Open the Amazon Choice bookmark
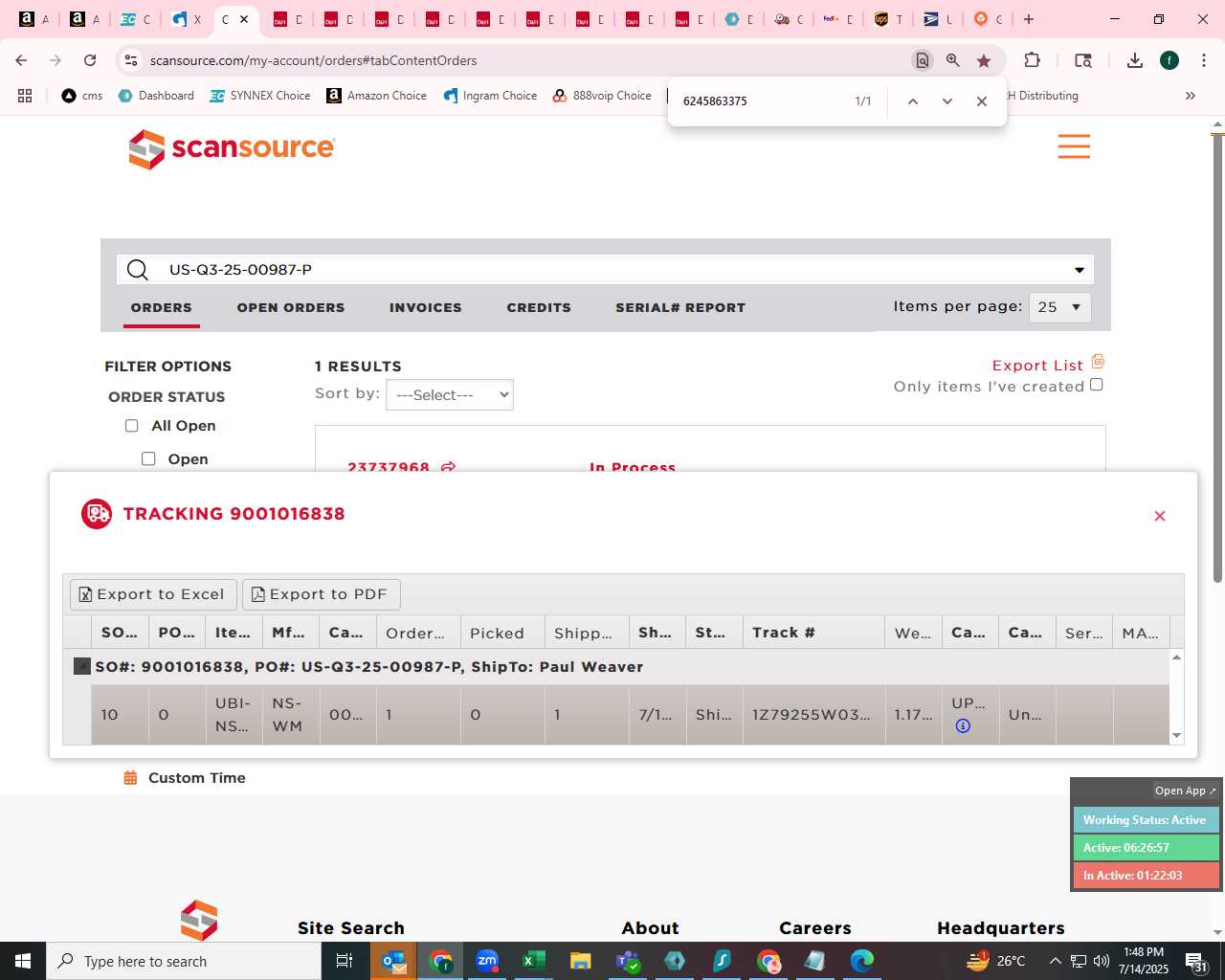The height and width of the screenshot is (980, 1225). [x=377, y=96]
